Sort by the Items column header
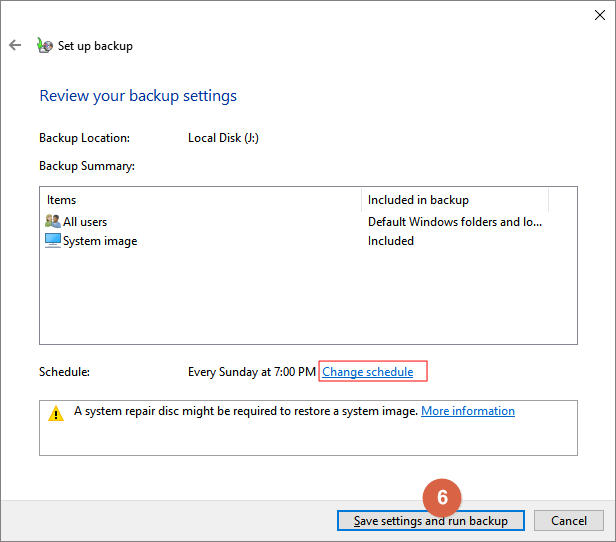Screen dimensions: 616x542 click(x=62, y=200)
